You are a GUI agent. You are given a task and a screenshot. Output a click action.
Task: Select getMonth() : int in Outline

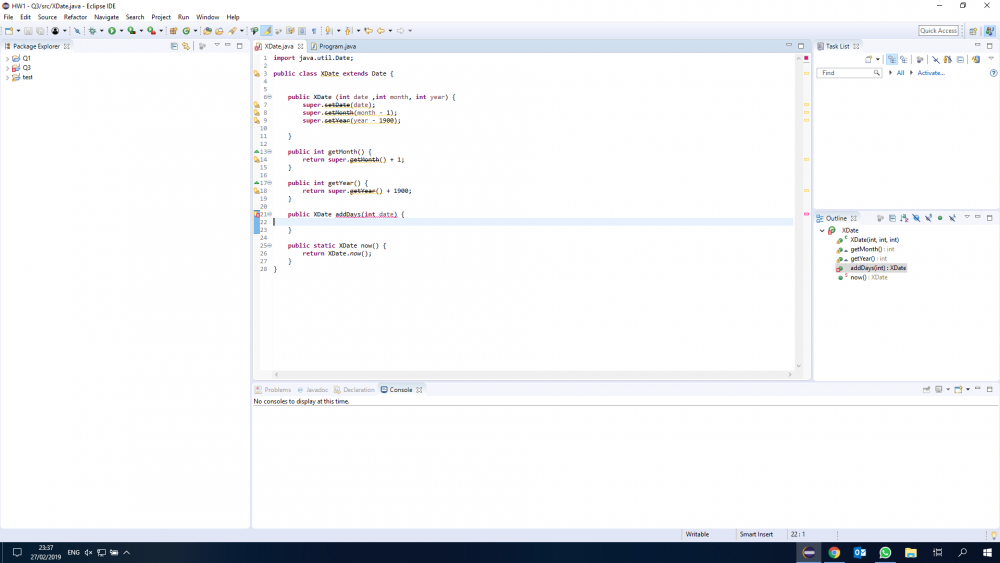(x=865, y=249)
